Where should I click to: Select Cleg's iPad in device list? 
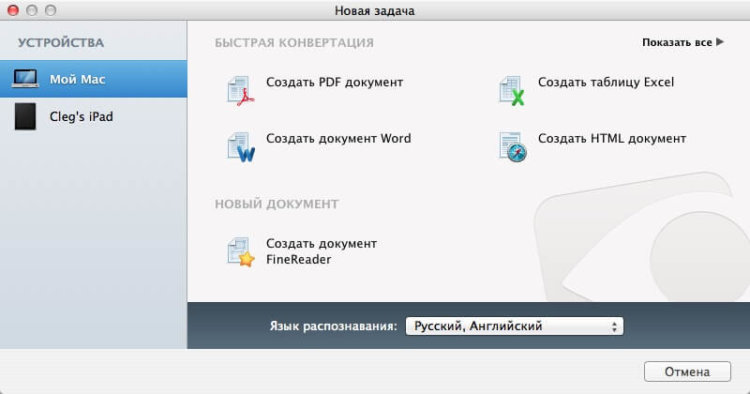[93, 116]
